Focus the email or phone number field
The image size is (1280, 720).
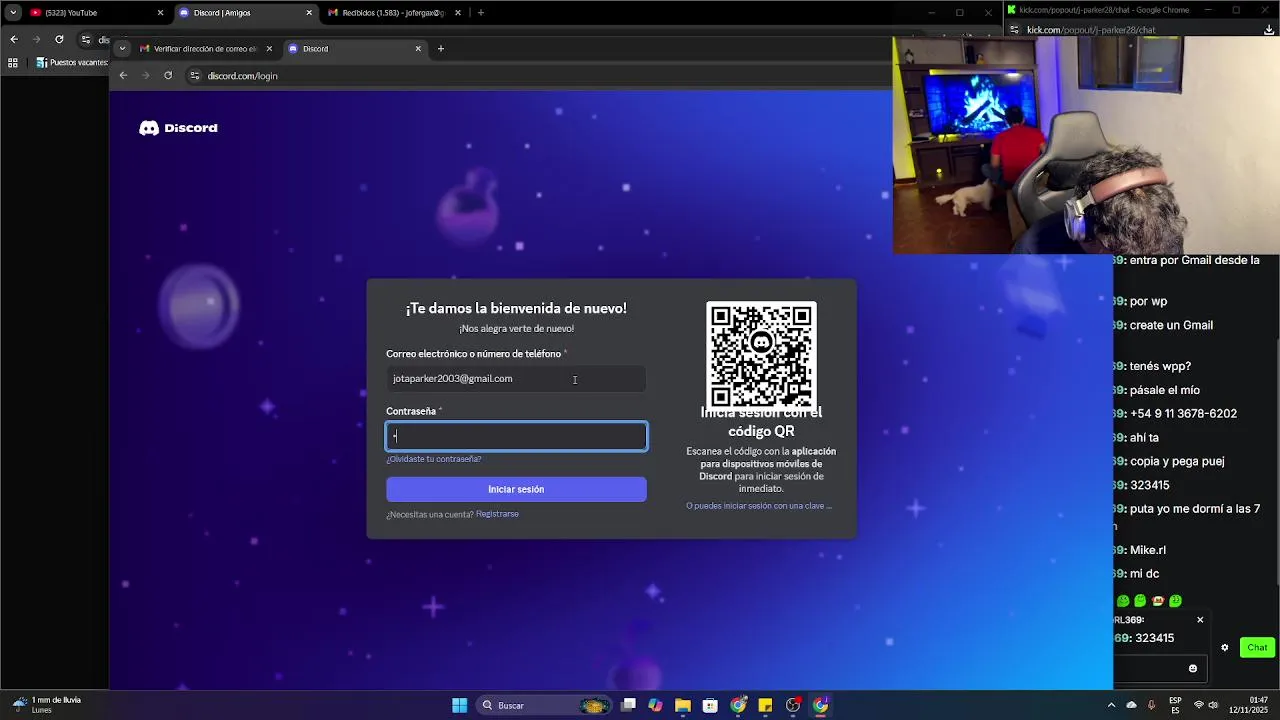(x=516, y=379)
